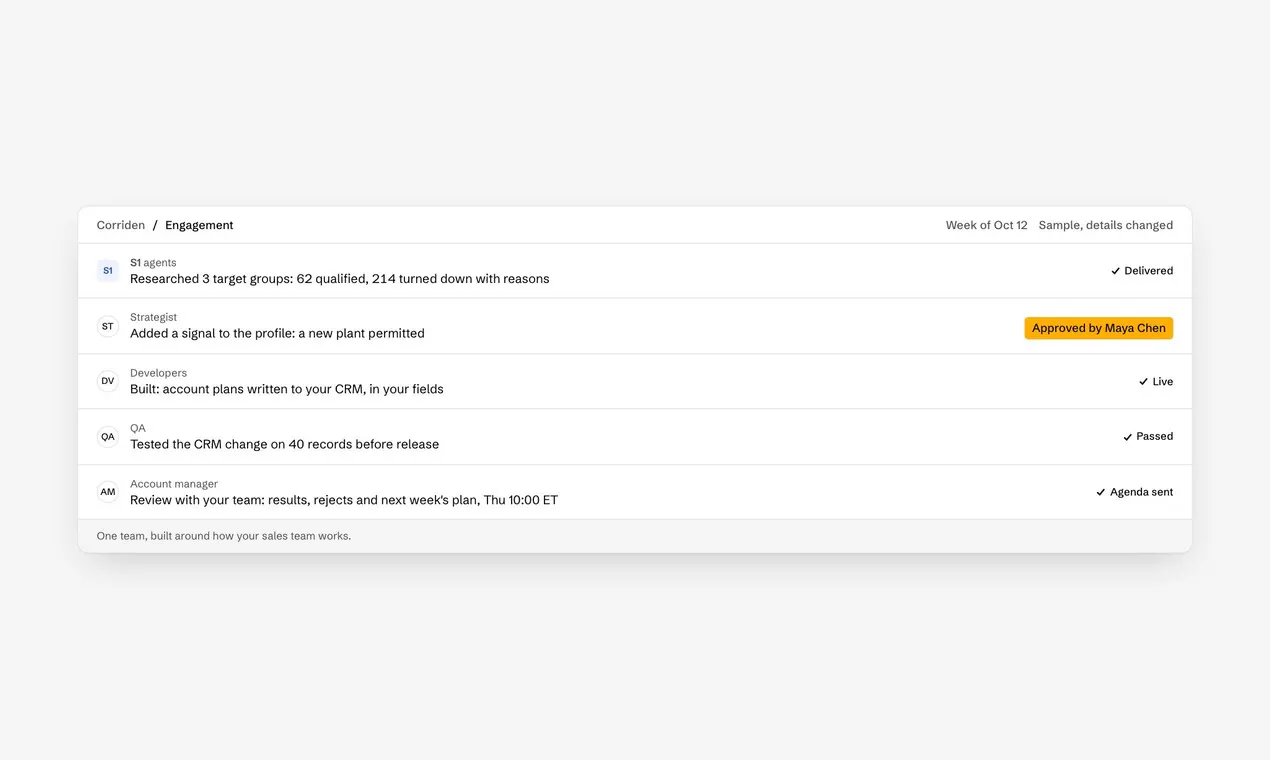This screenshot has height=760, width=1270.
Task: Click the AM Account manager avatar
Action: tap(108, 492)
